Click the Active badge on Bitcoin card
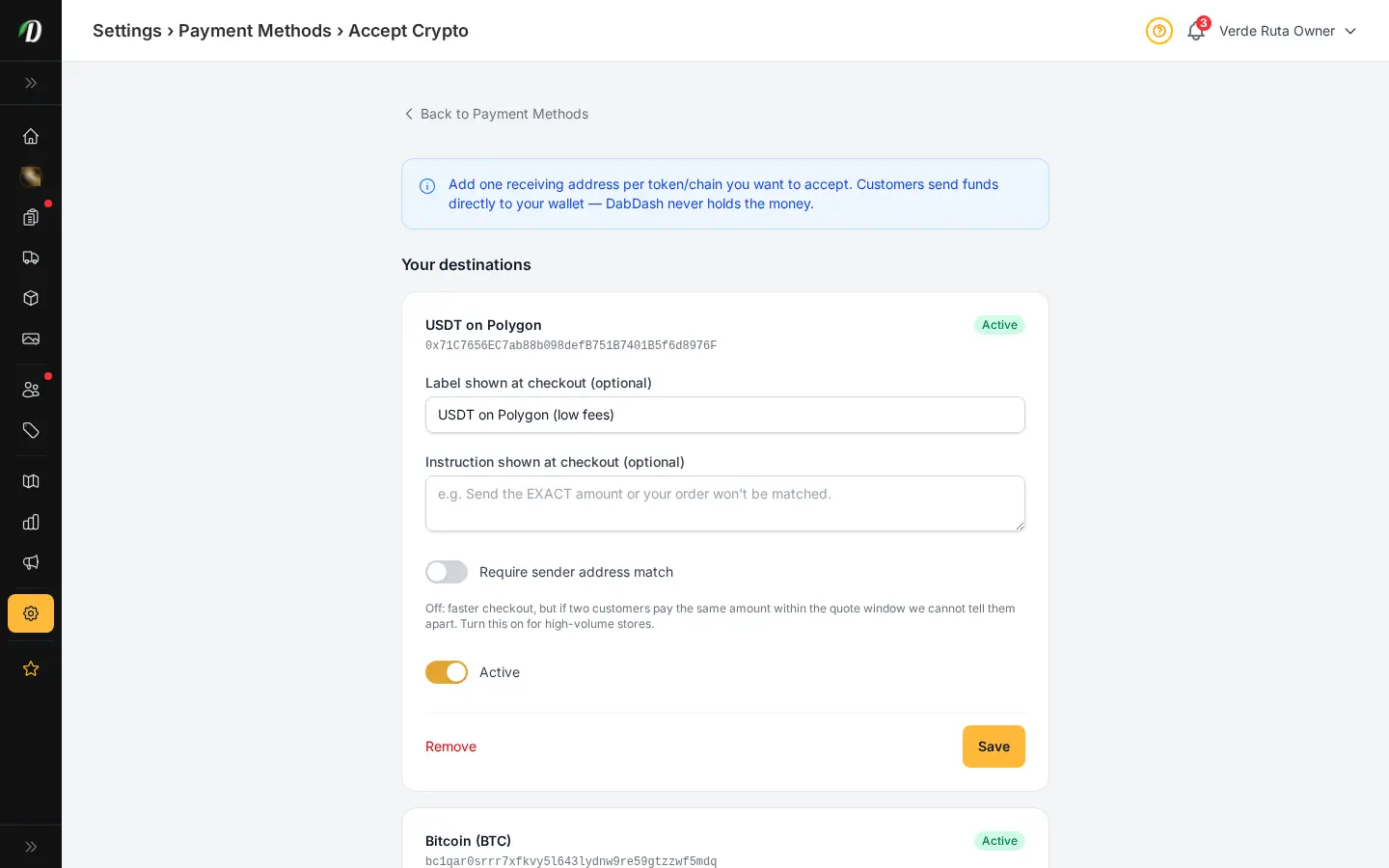Viewport: 1389px width, 868px height. 999,841
